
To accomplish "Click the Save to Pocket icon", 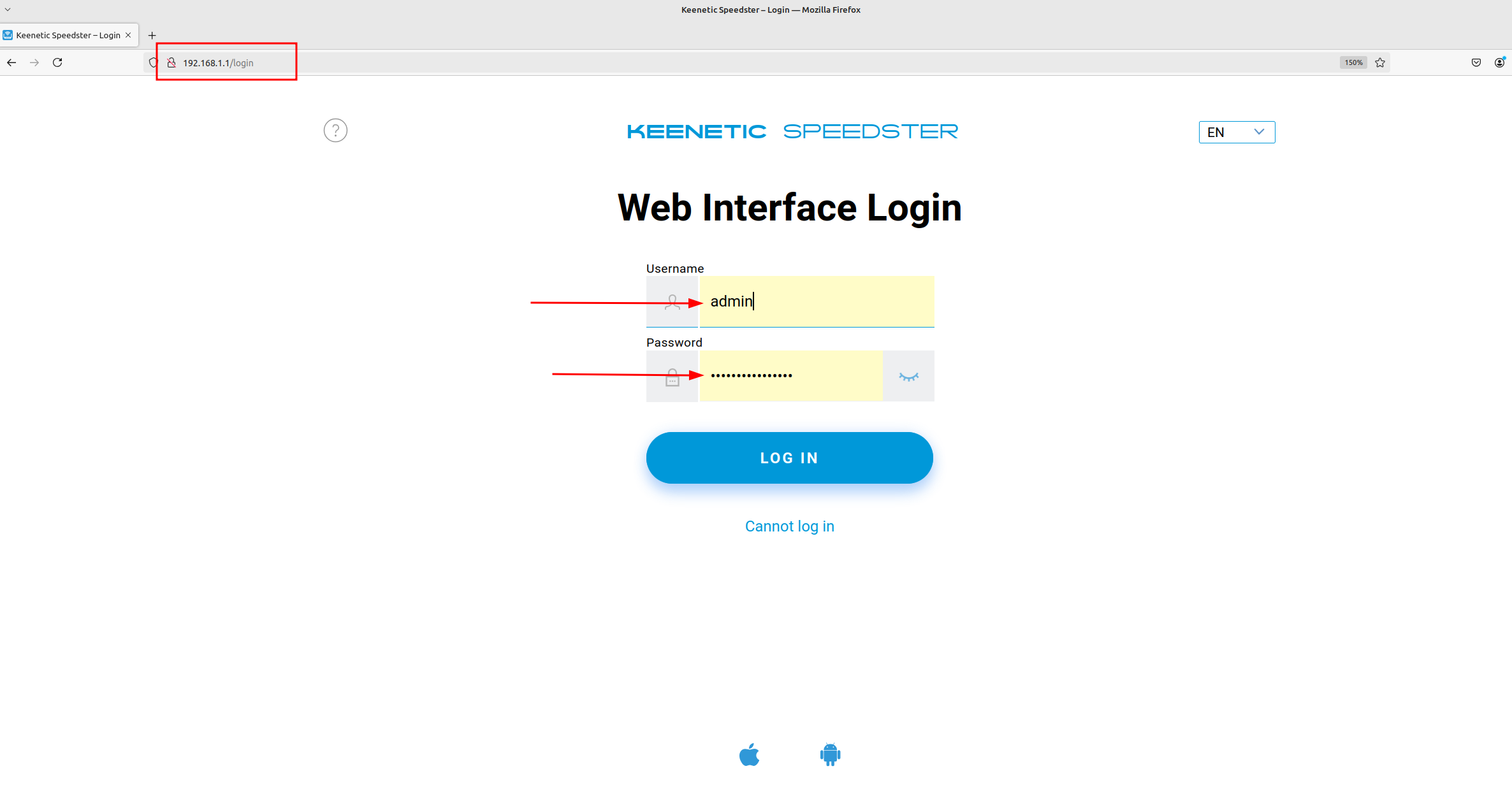I will (1476, 62).
